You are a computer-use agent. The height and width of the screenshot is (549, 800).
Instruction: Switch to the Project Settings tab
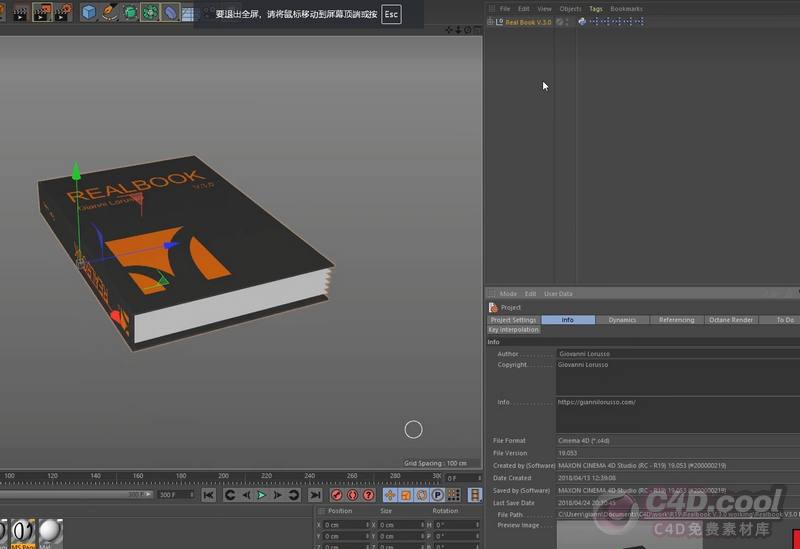click(x=513, y=320)
